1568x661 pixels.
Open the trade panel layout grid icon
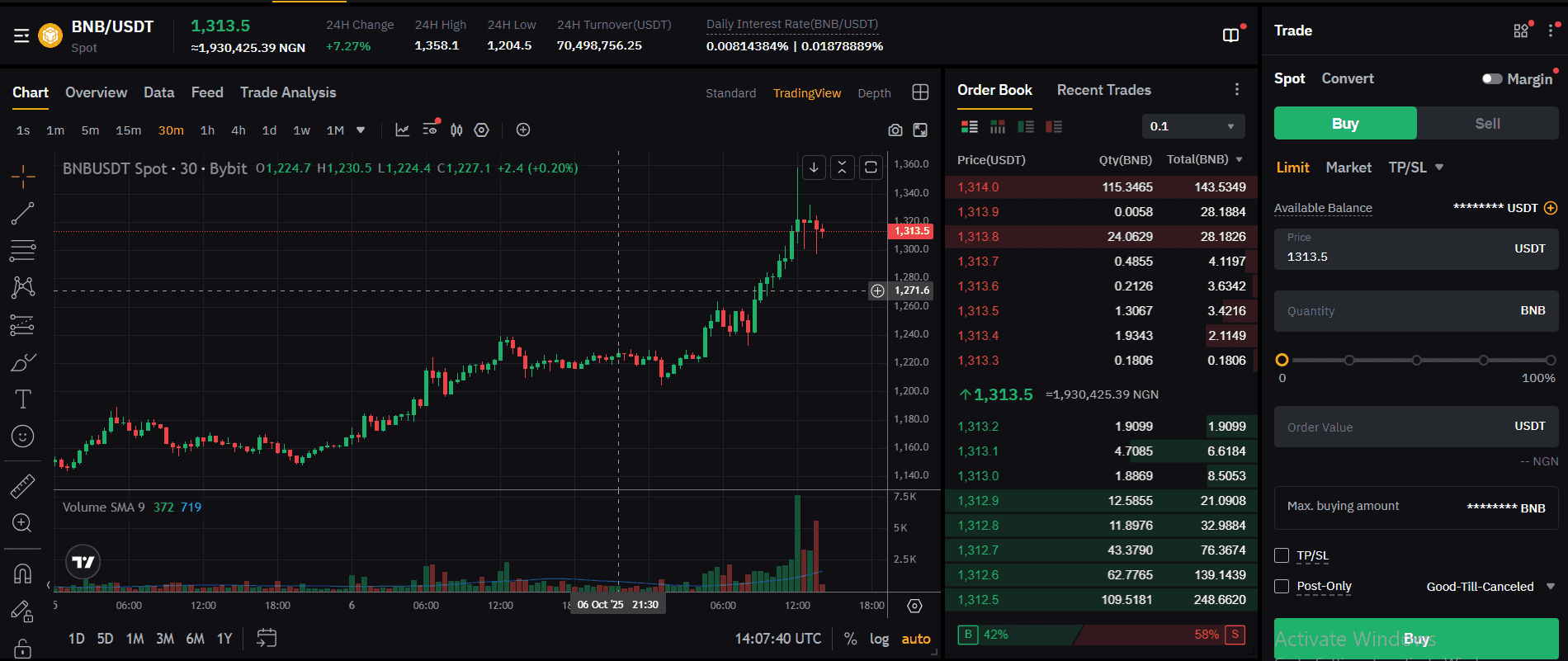point(1521,31)
